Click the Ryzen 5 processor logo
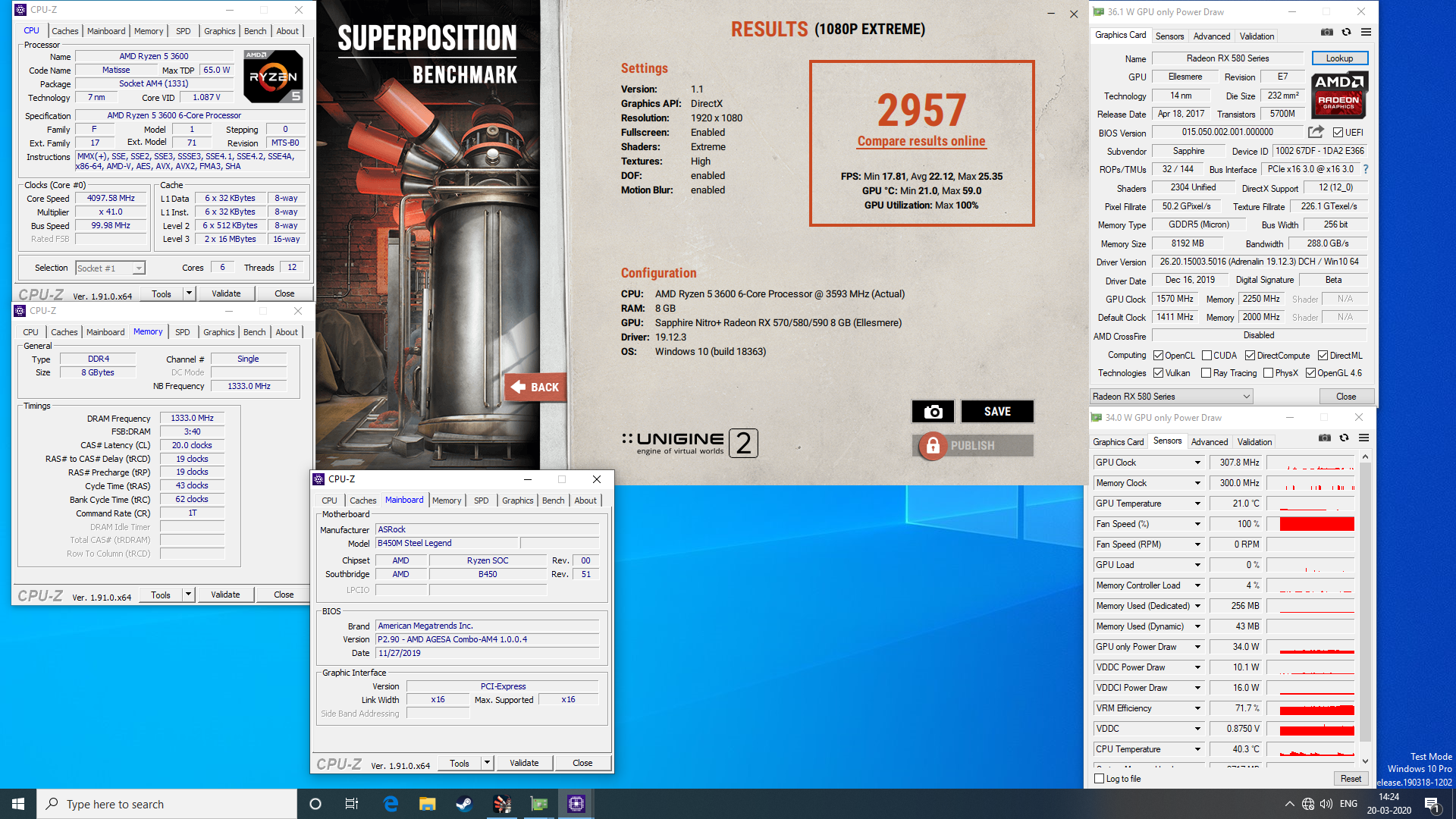 coord(273,77)
